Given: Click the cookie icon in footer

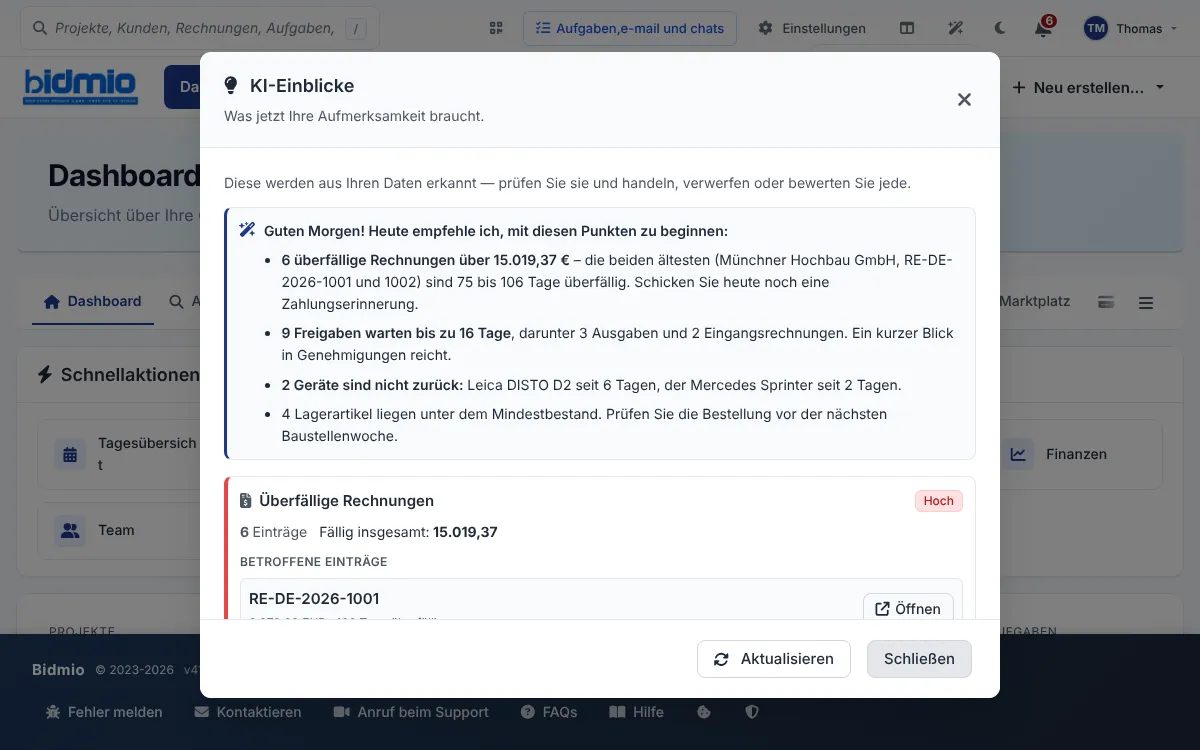Looking at the screenshot, I should click(x=703, y=712).
